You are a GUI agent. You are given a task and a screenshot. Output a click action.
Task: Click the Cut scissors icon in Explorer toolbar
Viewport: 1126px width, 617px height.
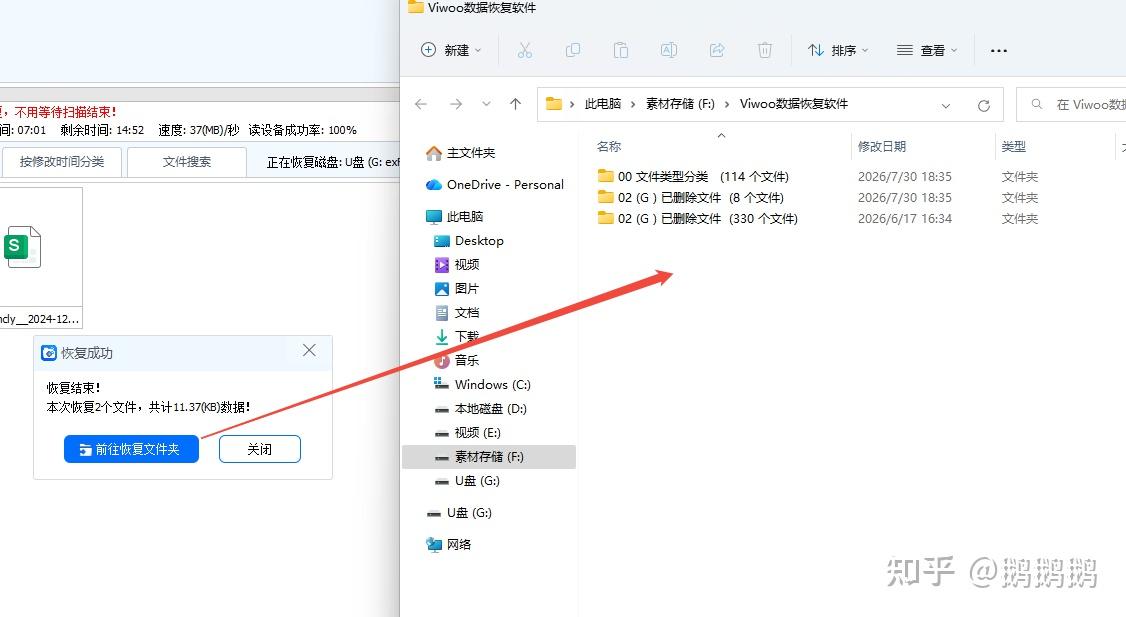[525, 50]
